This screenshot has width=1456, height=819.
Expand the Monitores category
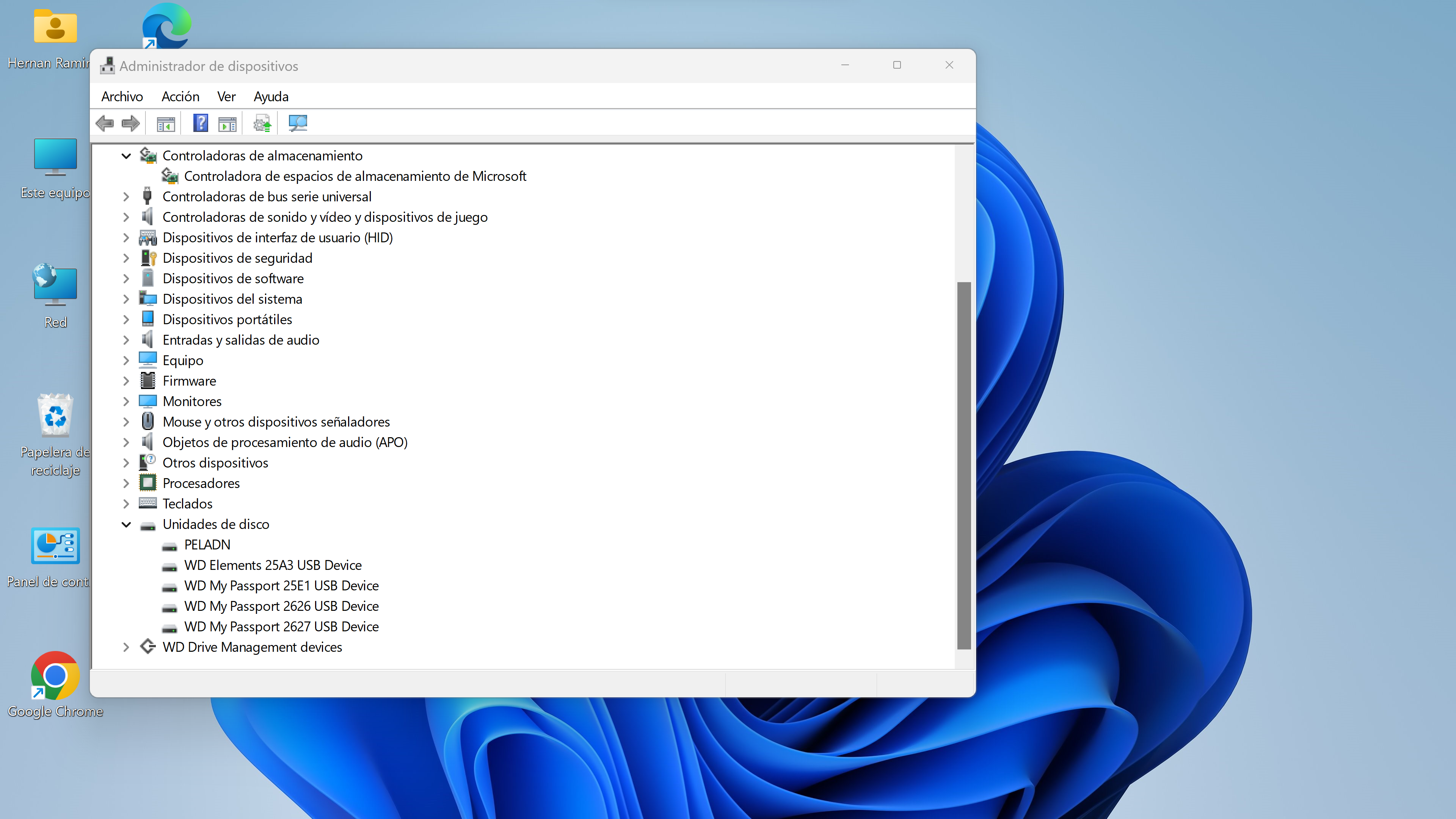(127, 401)
